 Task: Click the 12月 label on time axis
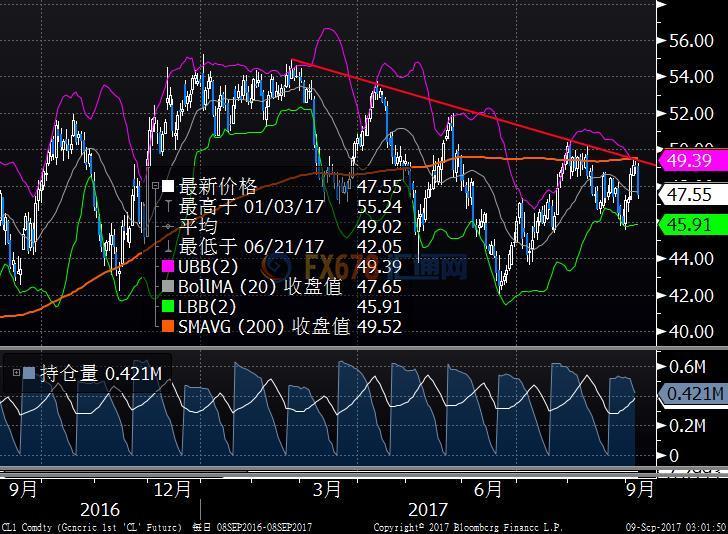coord(172,490)
